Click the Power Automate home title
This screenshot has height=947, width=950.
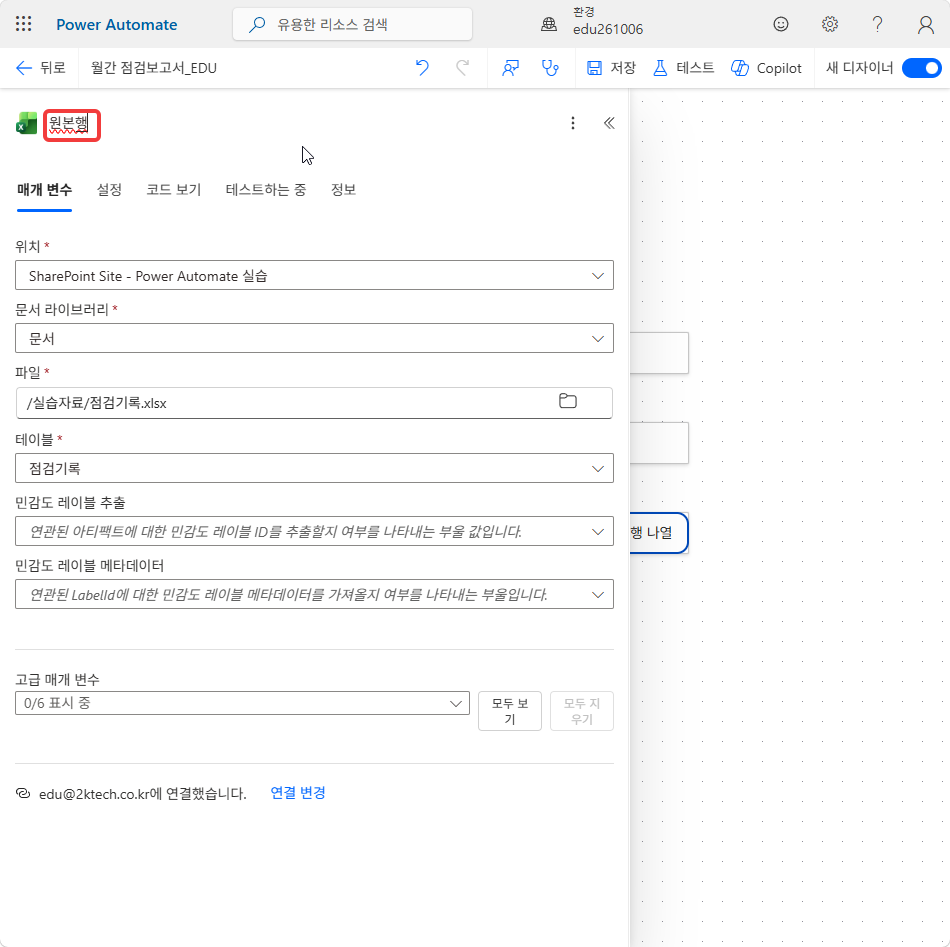click(x=116, y=24)
